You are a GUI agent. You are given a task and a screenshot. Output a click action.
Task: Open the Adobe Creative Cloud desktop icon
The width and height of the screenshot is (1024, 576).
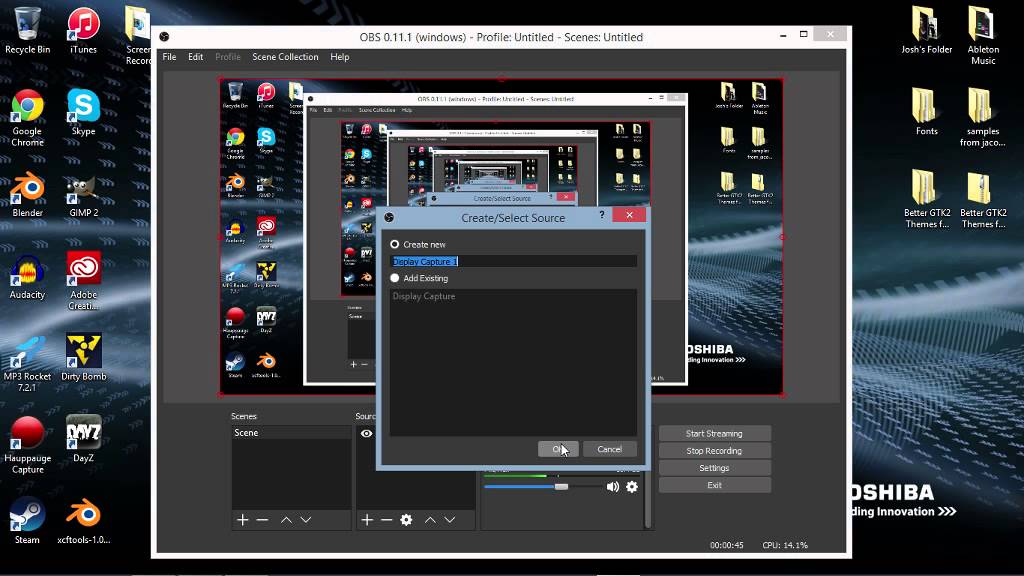84,281
